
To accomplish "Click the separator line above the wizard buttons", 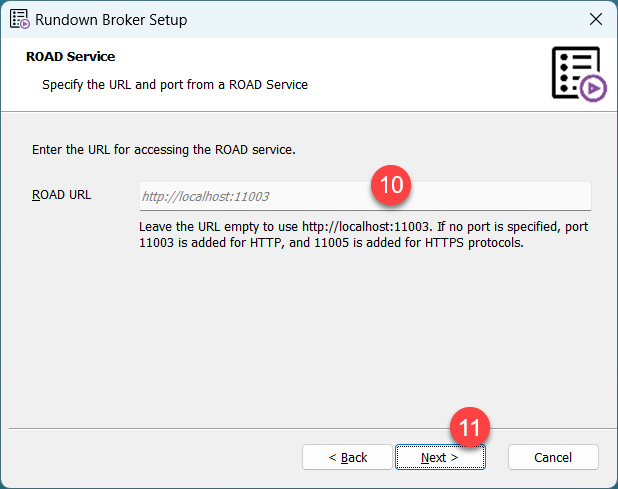I will click(308, 428).
